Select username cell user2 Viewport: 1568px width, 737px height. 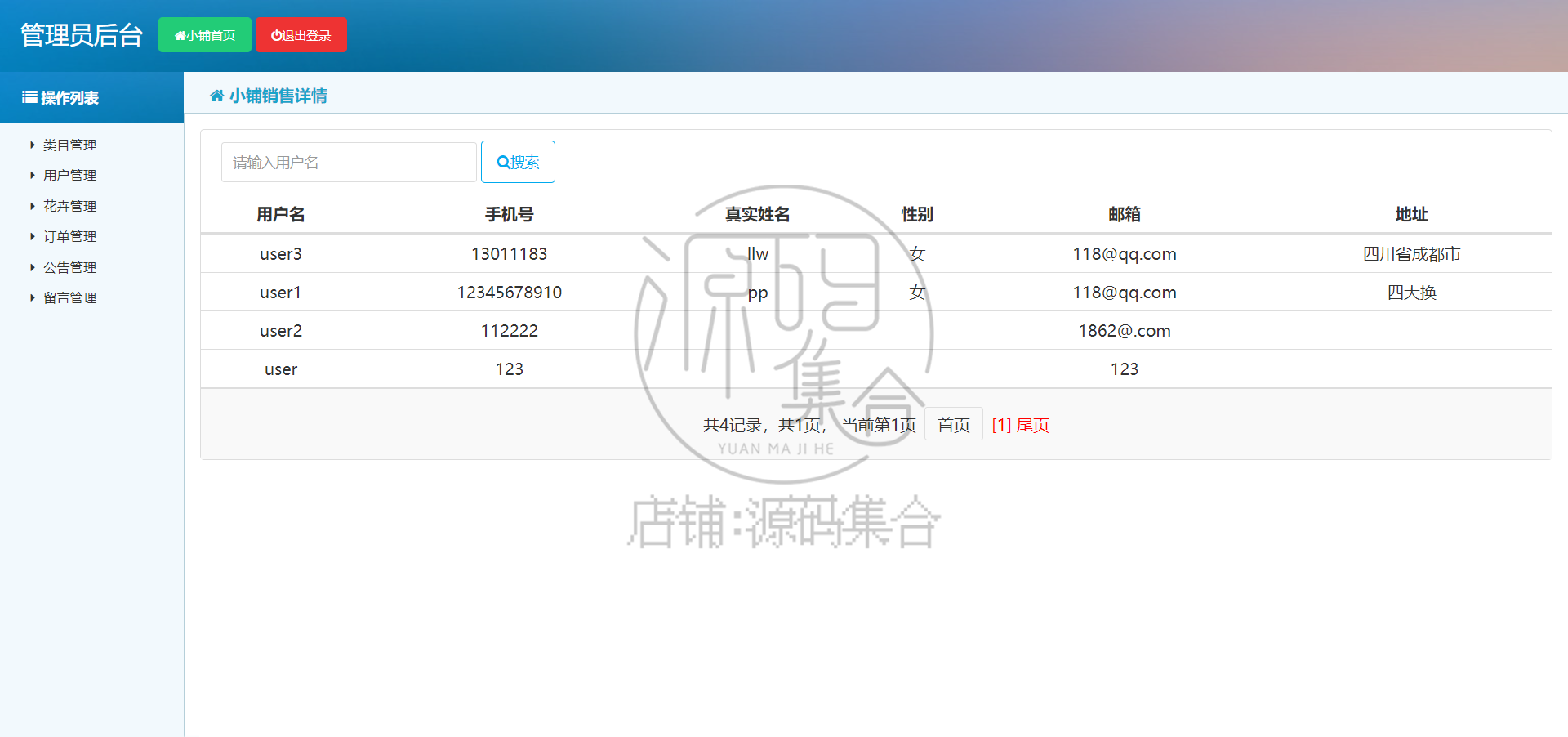pyautogui.click(x=281, y=331)
